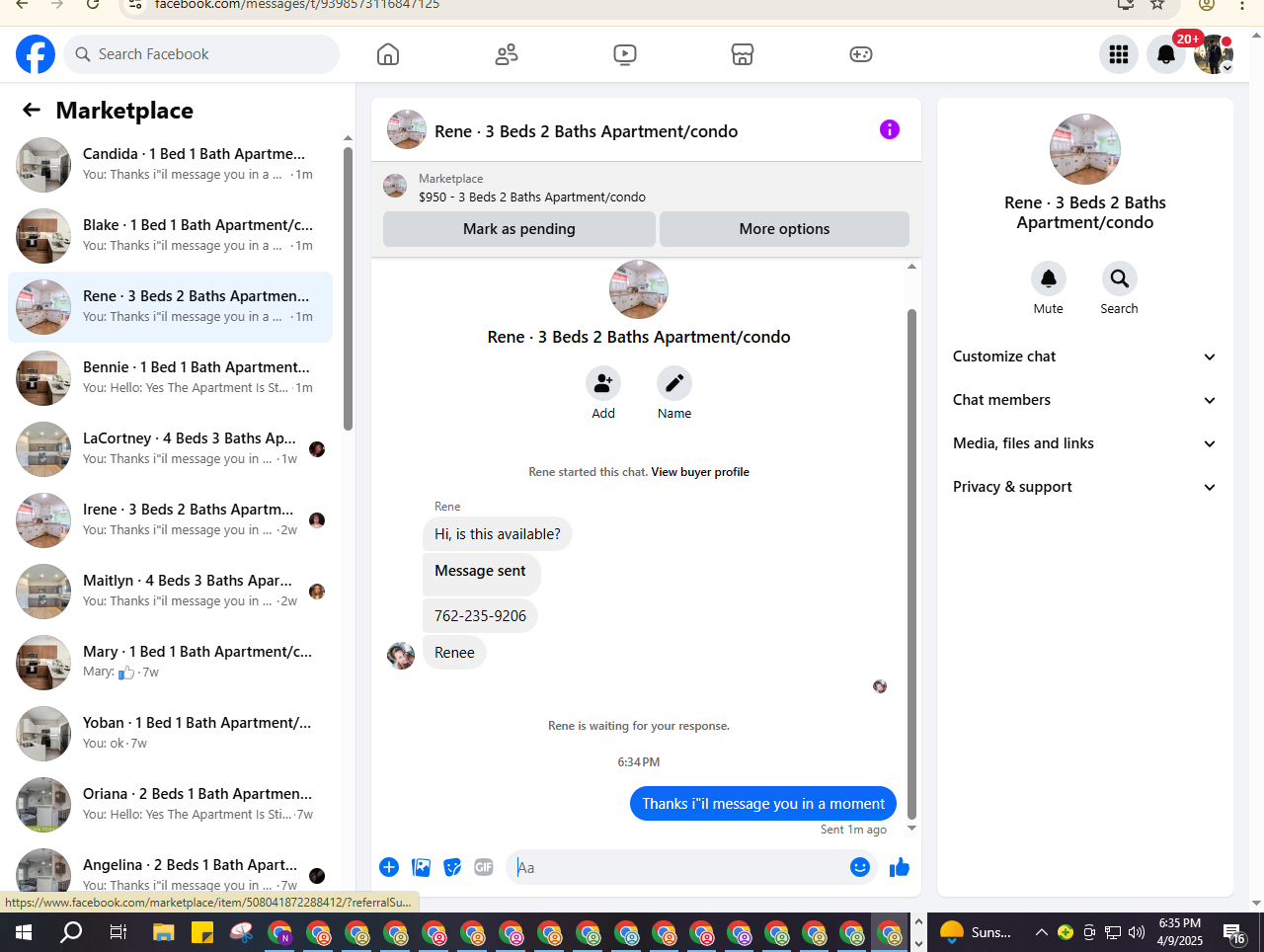Image resolution: width=1264 pixels, height=952 pixels.
Task: Choose a sticker
Action: pos(452,867)
